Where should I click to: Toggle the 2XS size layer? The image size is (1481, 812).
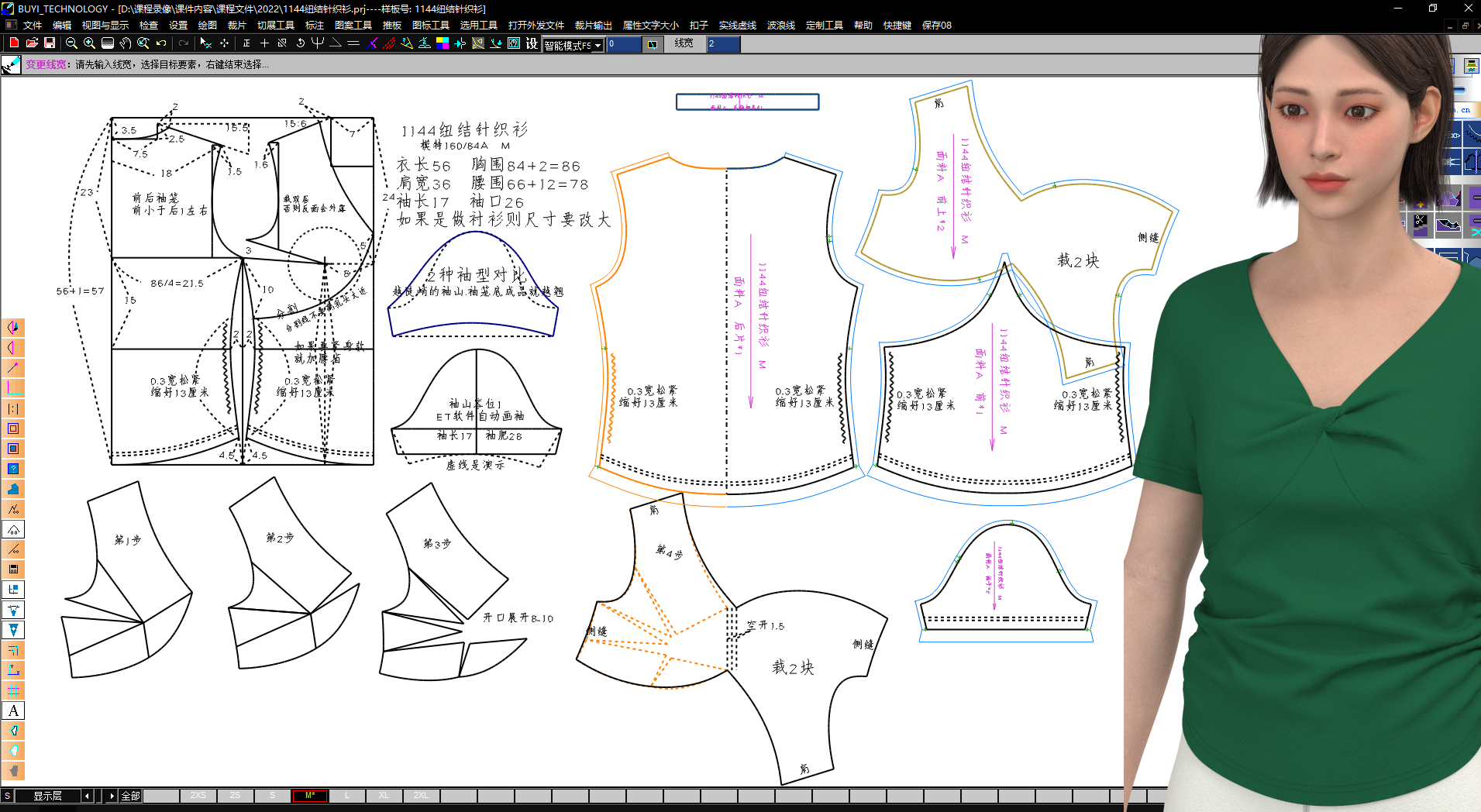(198, 796)
